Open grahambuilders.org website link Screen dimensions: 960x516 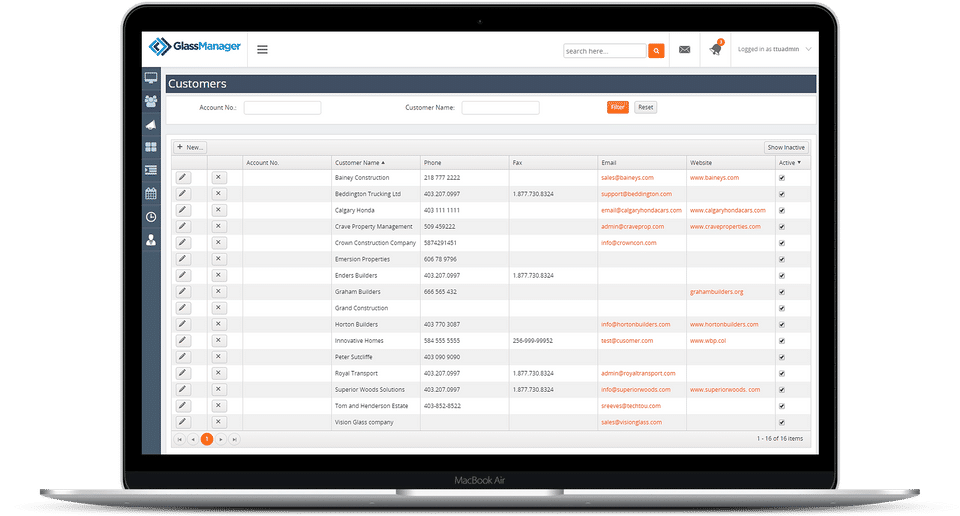tap(716, 291)
